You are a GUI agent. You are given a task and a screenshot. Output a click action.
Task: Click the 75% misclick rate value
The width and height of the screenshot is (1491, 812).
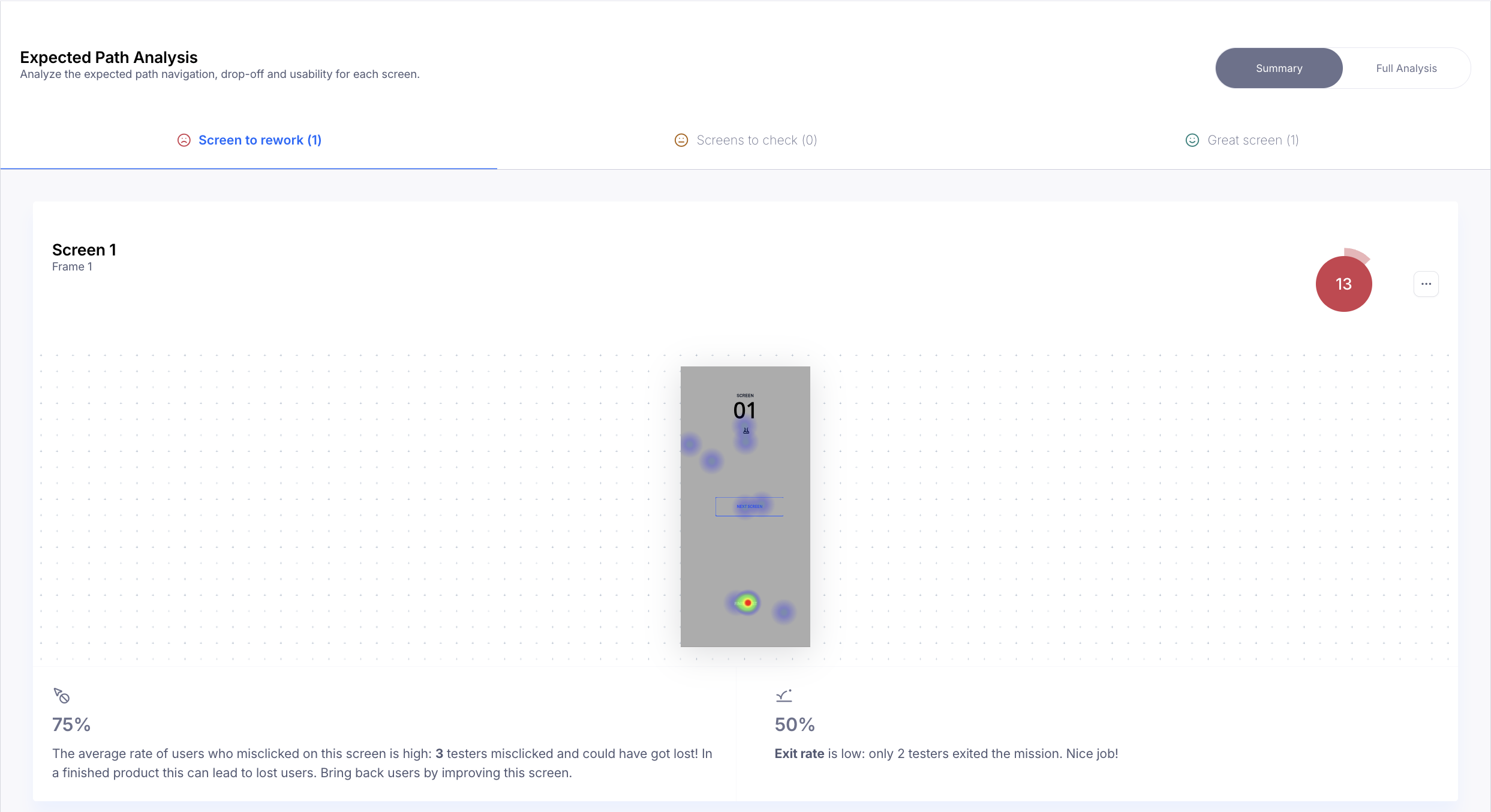pos(71,725)
